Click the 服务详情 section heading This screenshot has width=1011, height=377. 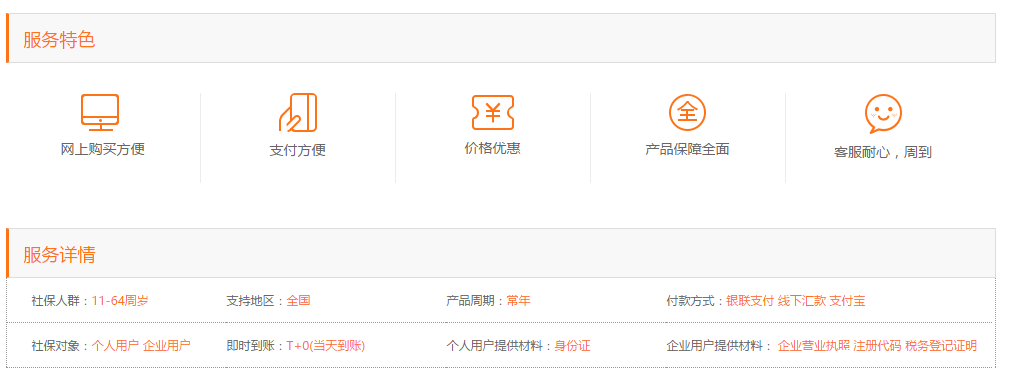tap(59, 254)
